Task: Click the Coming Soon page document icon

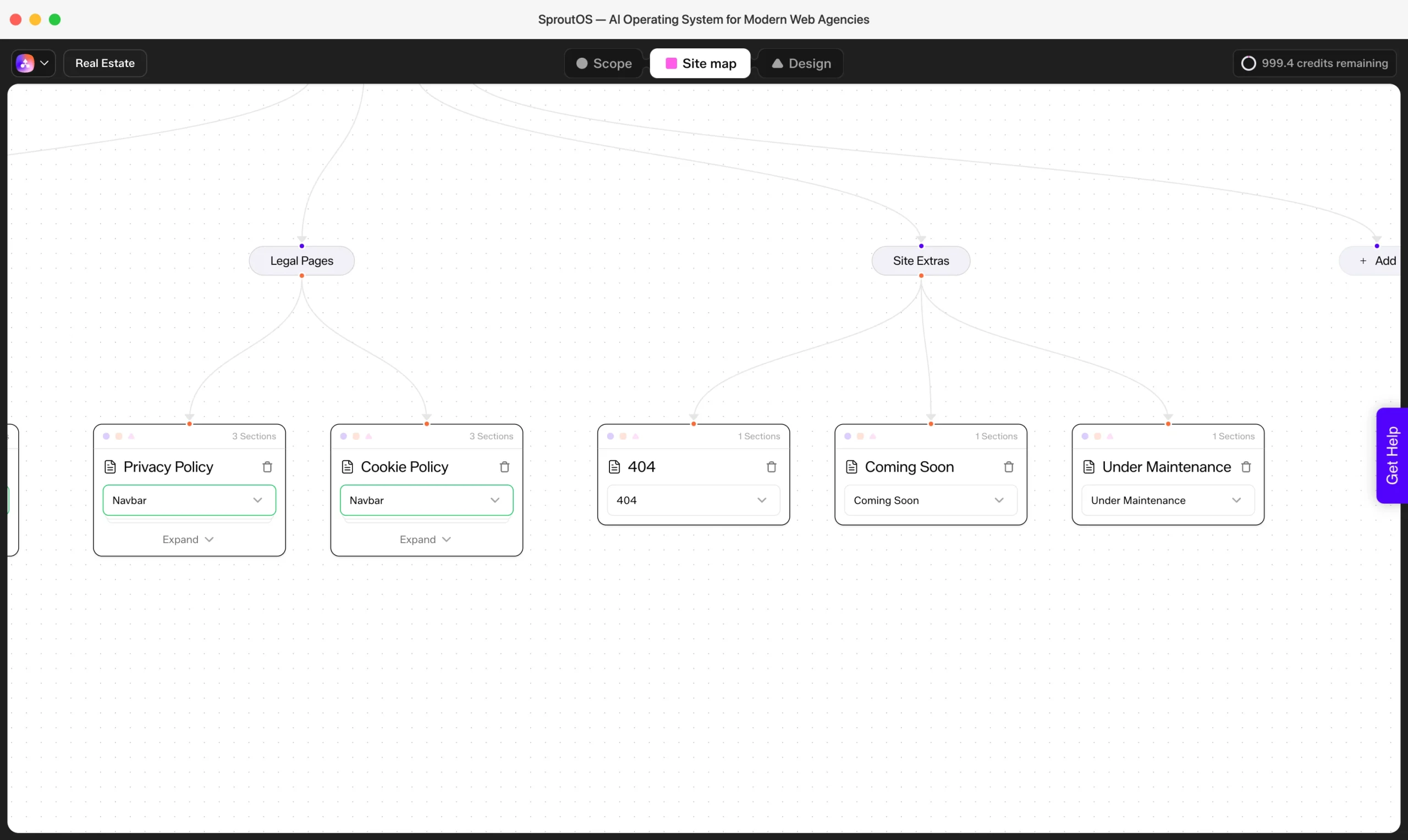Action: pyautogui.click(x=851, y=467)
